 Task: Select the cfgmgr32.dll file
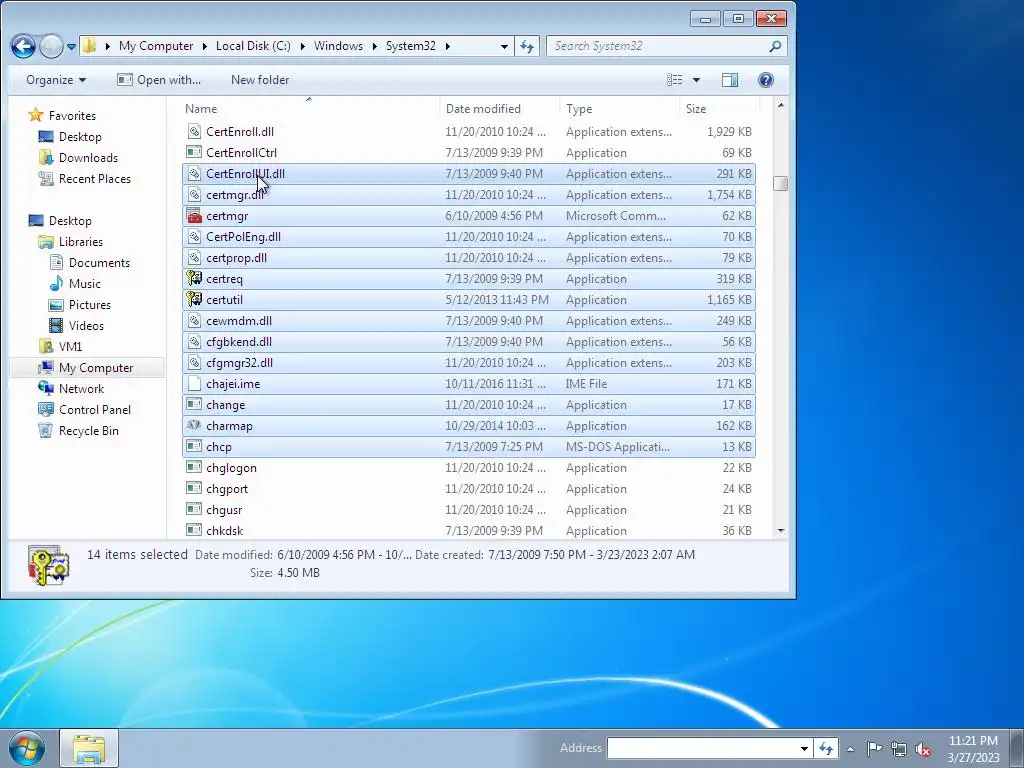coord(468,362)
